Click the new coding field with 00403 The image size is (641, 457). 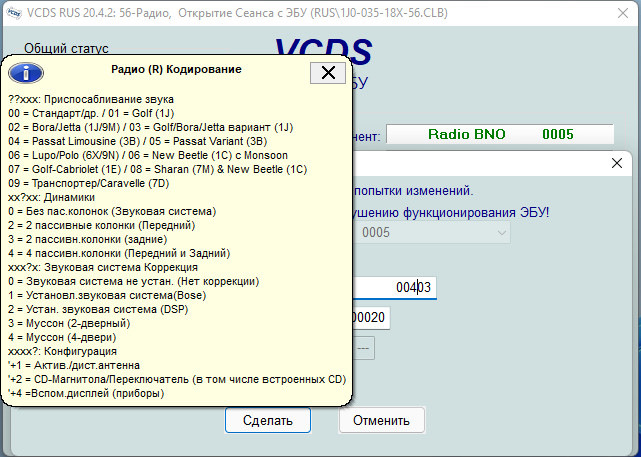click(394, 287)
